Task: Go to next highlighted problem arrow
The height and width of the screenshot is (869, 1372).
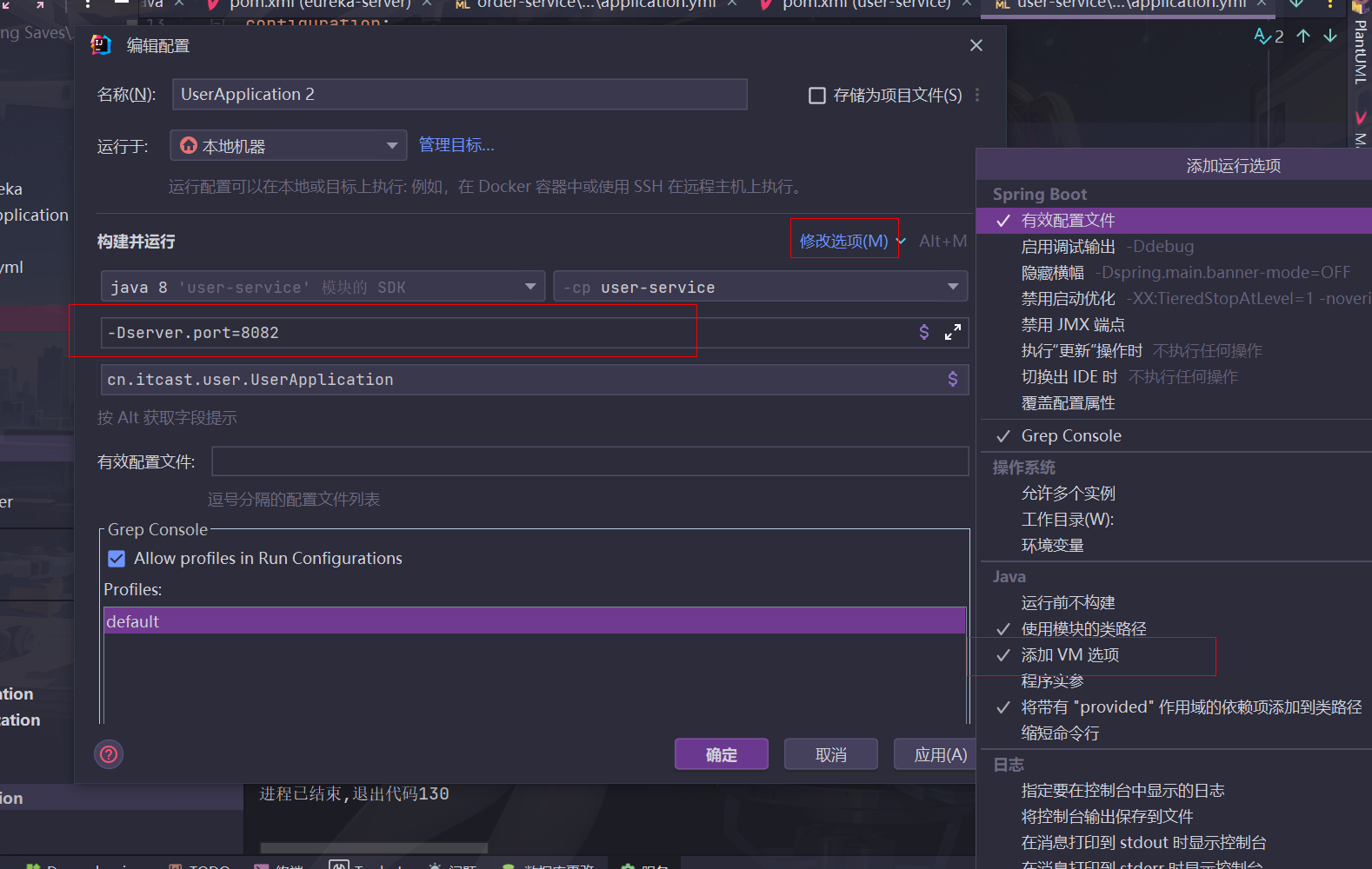Action: (1330, 36)
